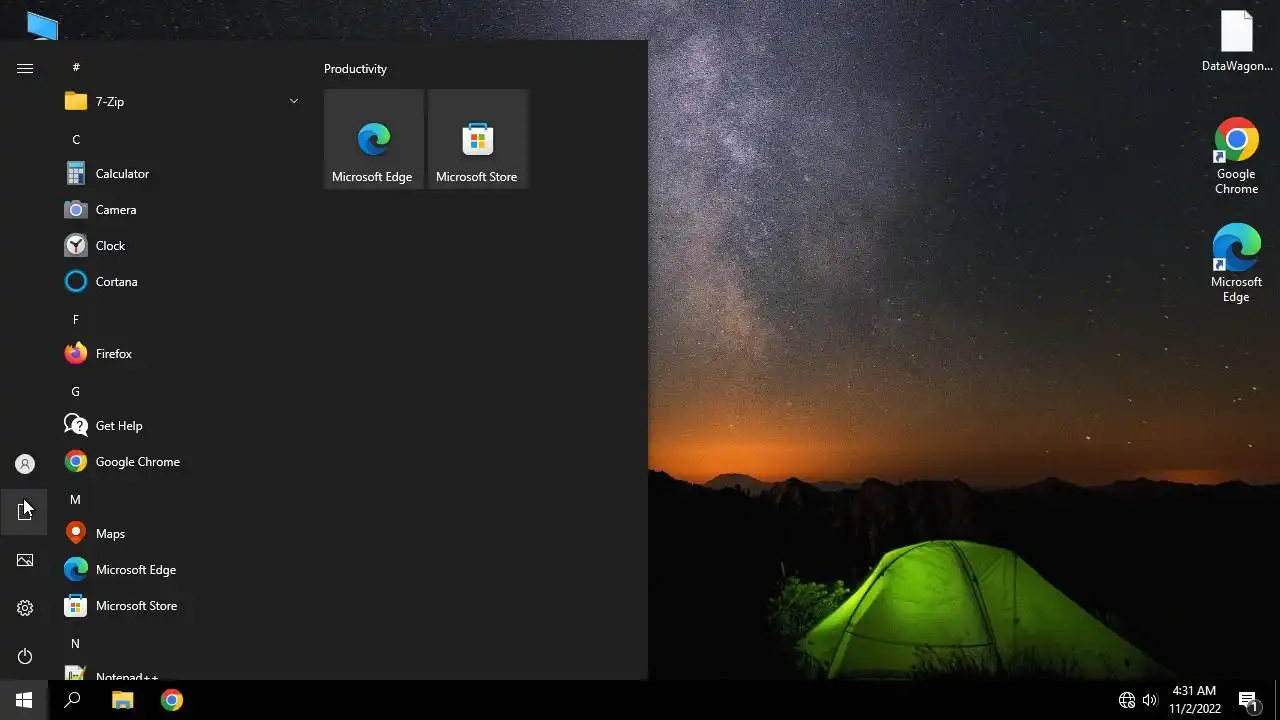Screen dimensions: 1280x720
Task: Open the volume speaker icon in tray
Action: 1150,700
